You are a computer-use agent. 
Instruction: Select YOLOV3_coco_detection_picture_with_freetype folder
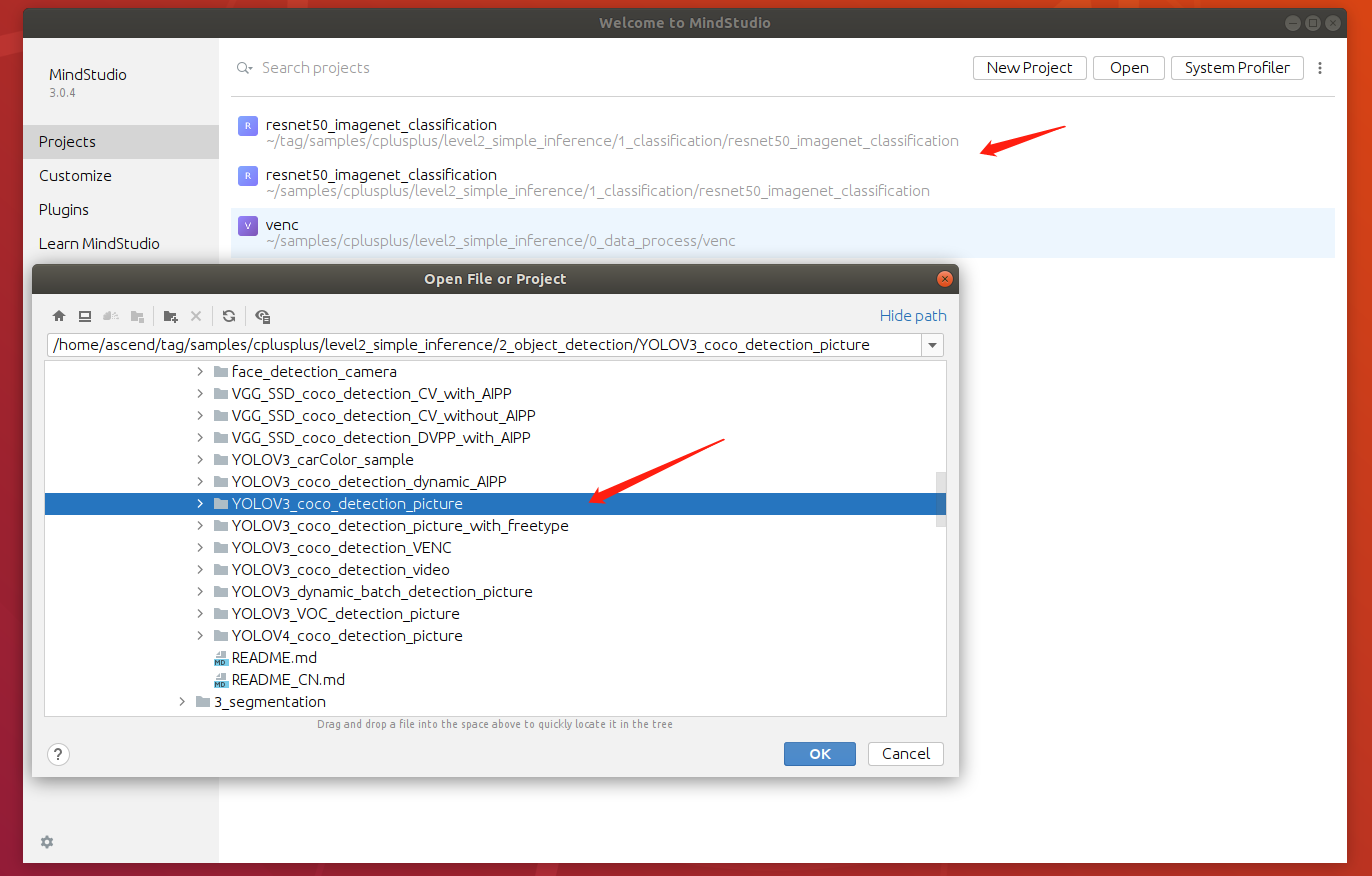pos(400,526)
